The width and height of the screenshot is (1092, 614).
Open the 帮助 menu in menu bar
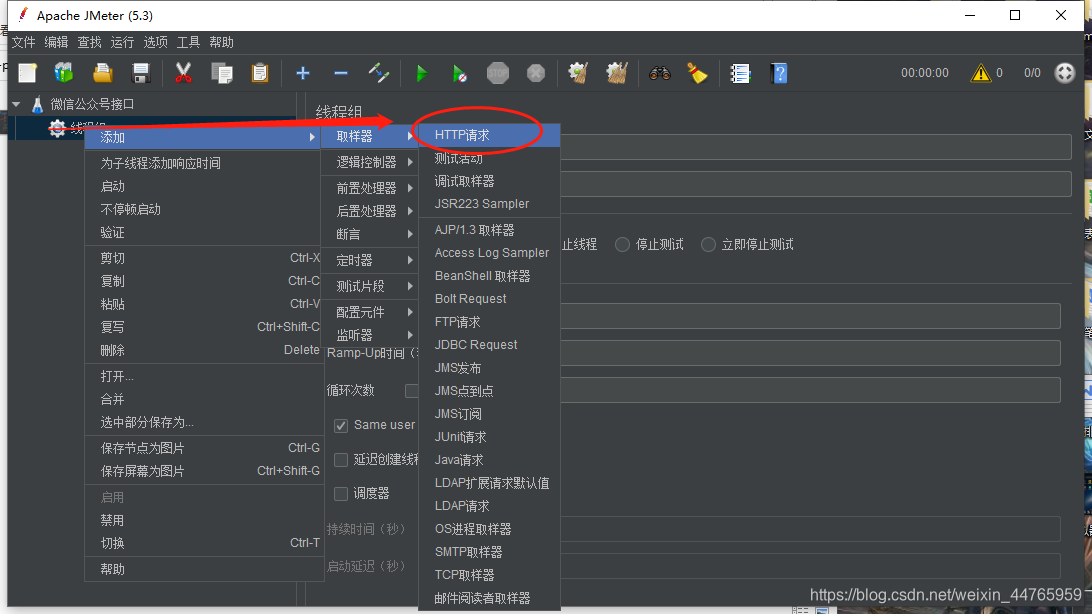pyautogui.click(x=221, y=42)
